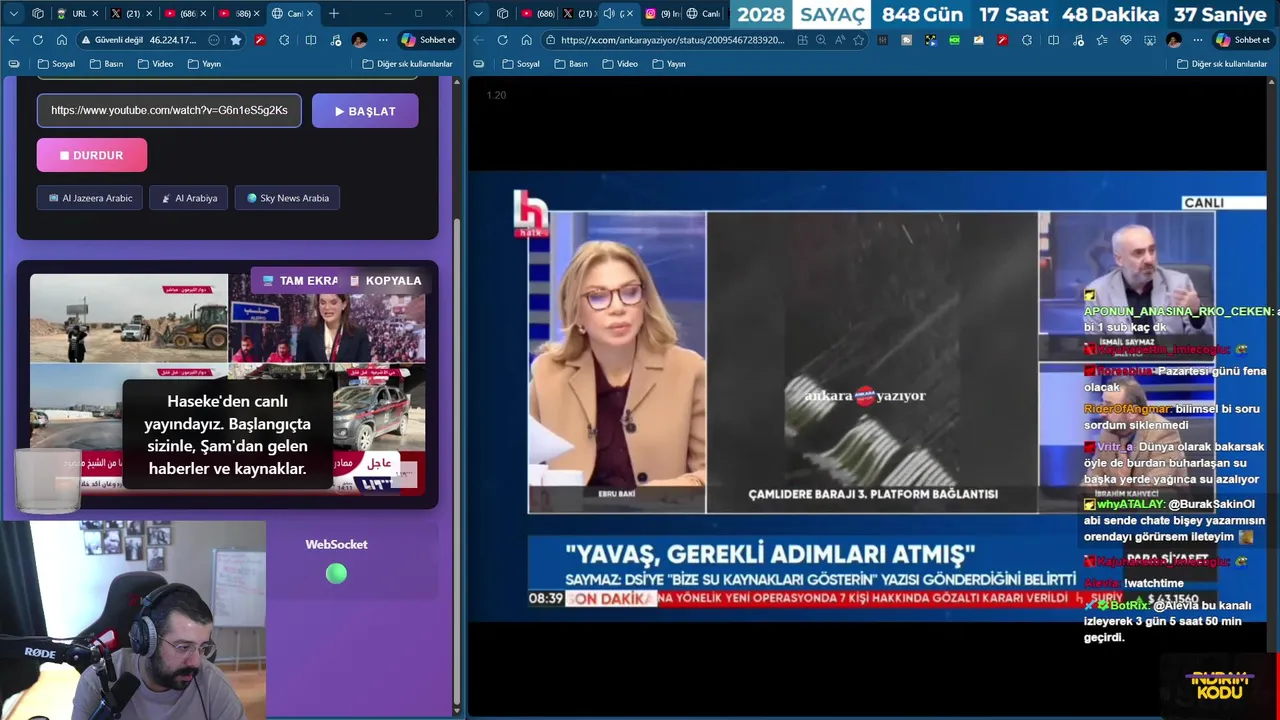
Task: Expand Diğer sık kullanılanlar in the 46.224 window
Action: click(408, 64)
